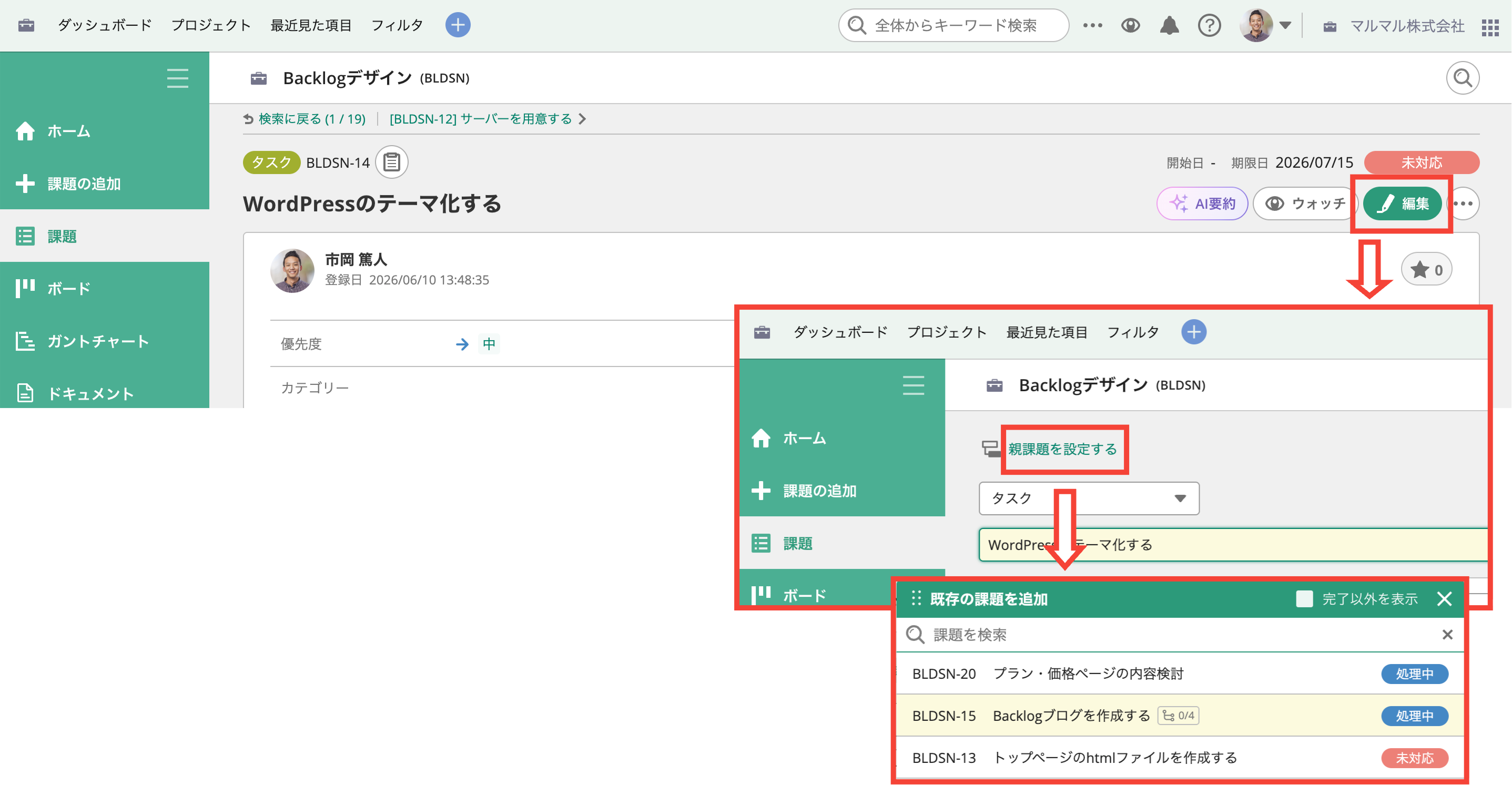Open 最近見た項目 in the main top navigation
The height and width of the screenshot is (785, 1512).
point(310,25)
